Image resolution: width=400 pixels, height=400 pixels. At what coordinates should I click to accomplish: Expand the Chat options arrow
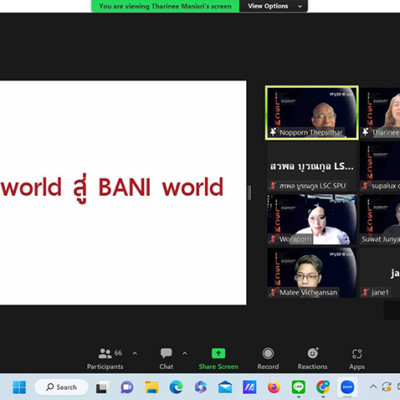coord(185,353)
